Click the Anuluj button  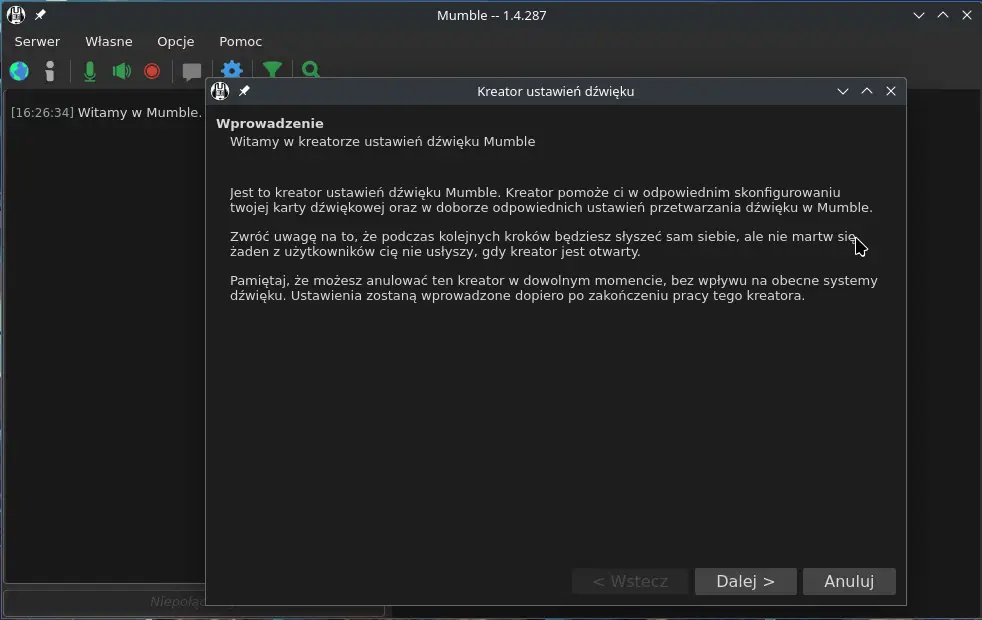point(849,581)
